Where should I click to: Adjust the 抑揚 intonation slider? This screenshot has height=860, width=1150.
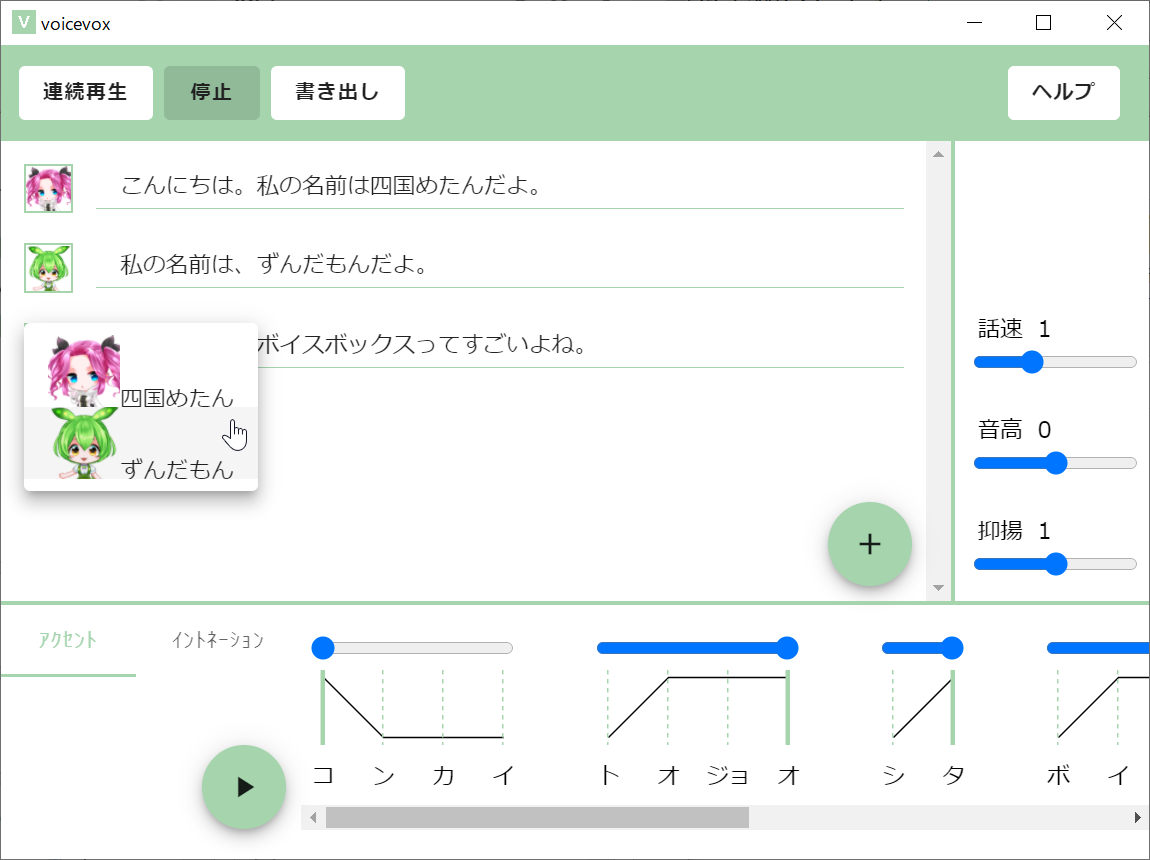coord(1055,564)
